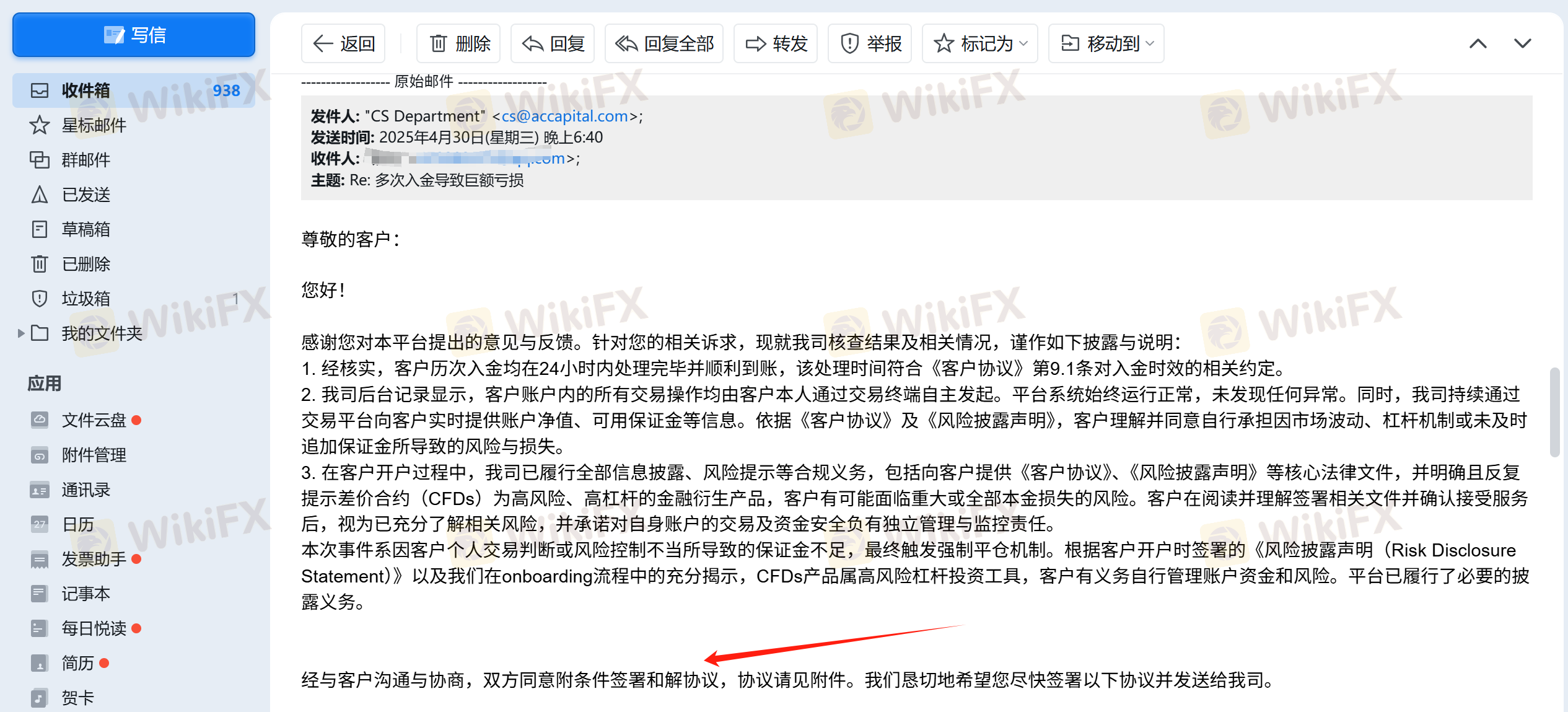Open the 已删除 trash icon

(40, 264)
